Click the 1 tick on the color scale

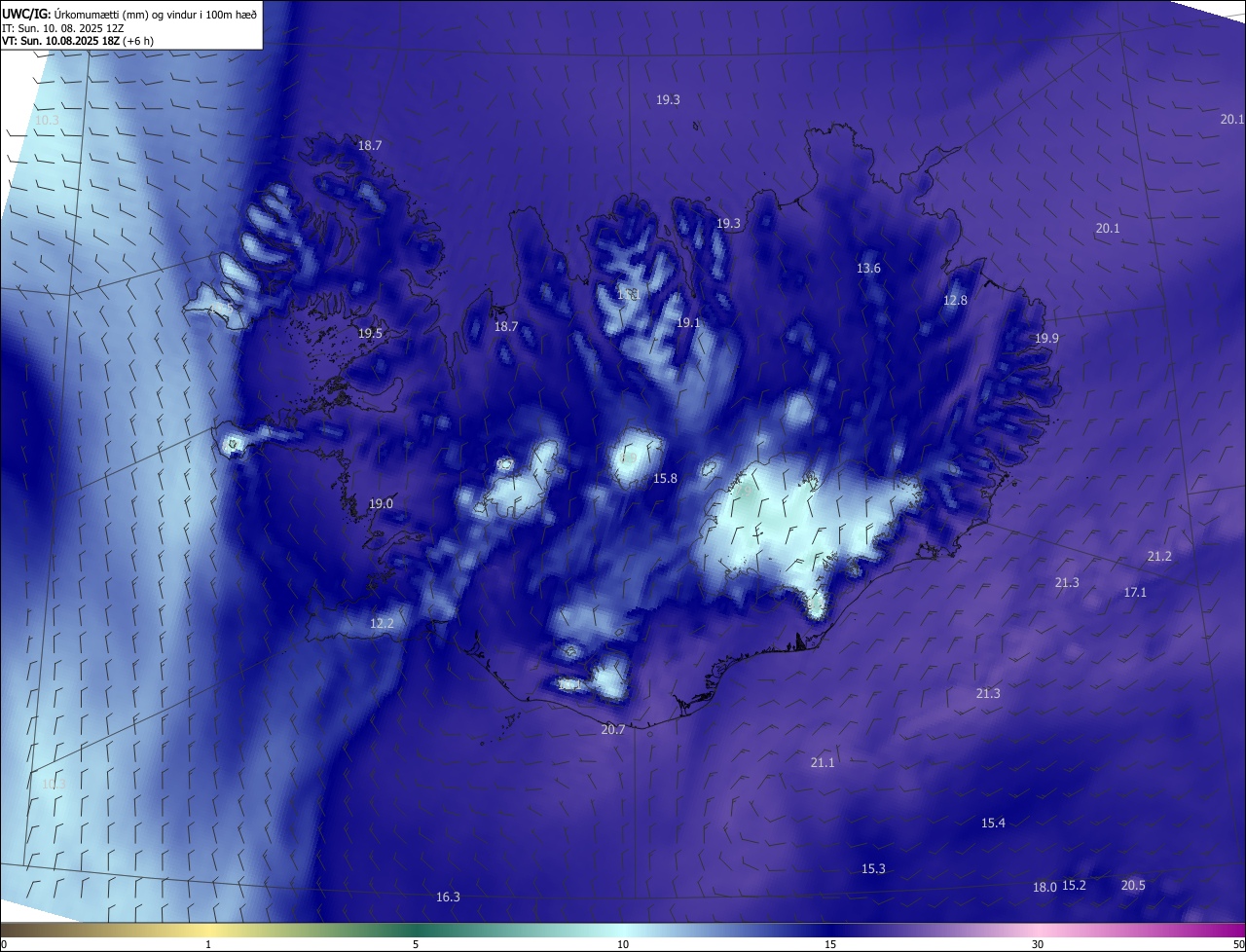tap(208, 945)
